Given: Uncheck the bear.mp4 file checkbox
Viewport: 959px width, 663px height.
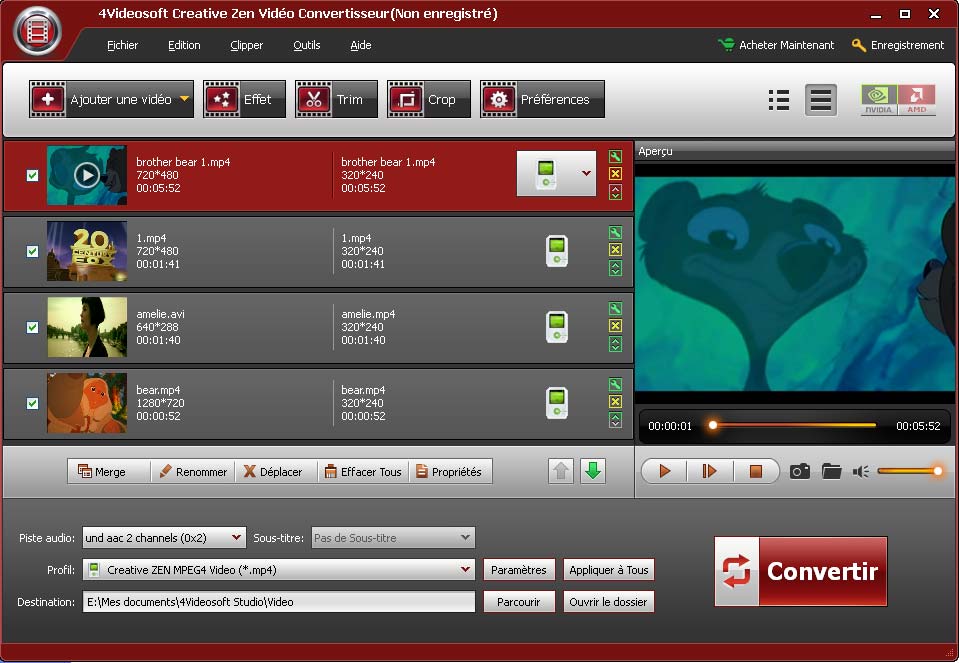Looking at the screenshot, I should (x=32, y=403).
